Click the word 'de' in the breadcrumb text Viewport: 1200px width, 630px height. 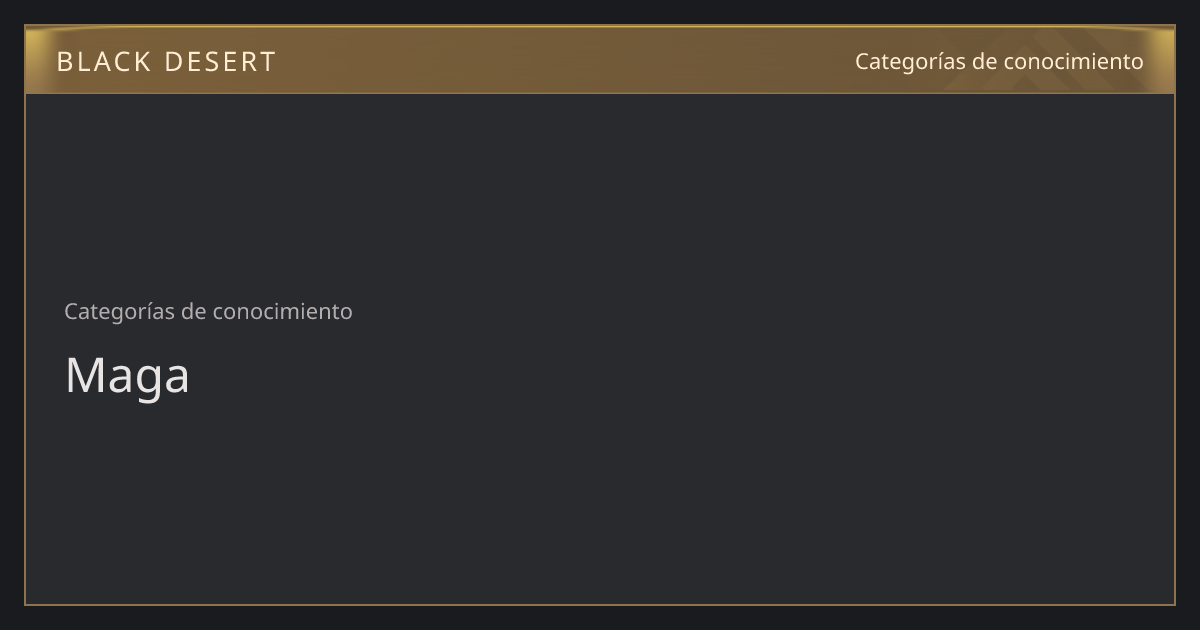tap(193, 311)
